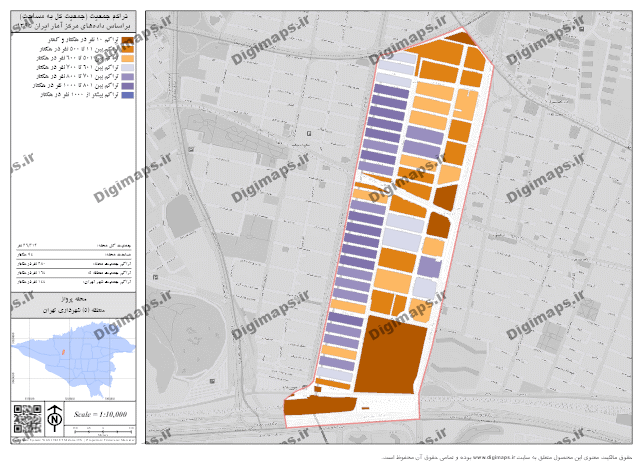Image resolution: width=643 pixels, height=461 pixels.
Task: Click the www.digimaps.ir link in the footer
Action: click(x=494, y=456)
